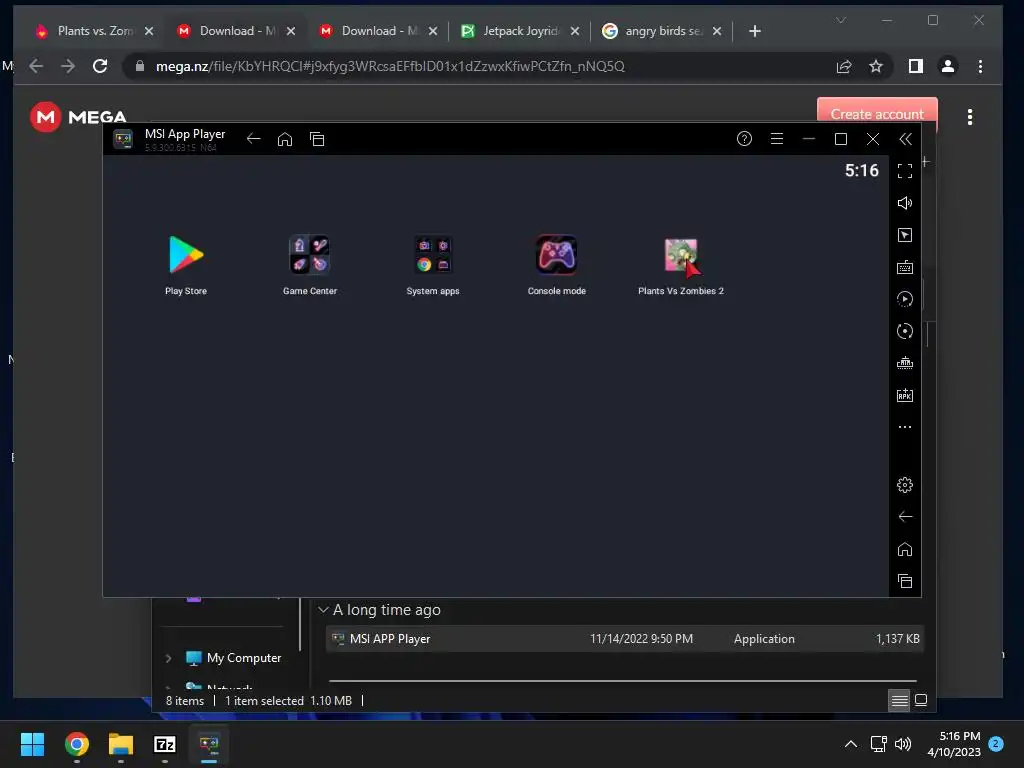Click the Create account button on MEGA
Image resolution: width=1024 pixels, height=768 pixels.
click(877, 110)
